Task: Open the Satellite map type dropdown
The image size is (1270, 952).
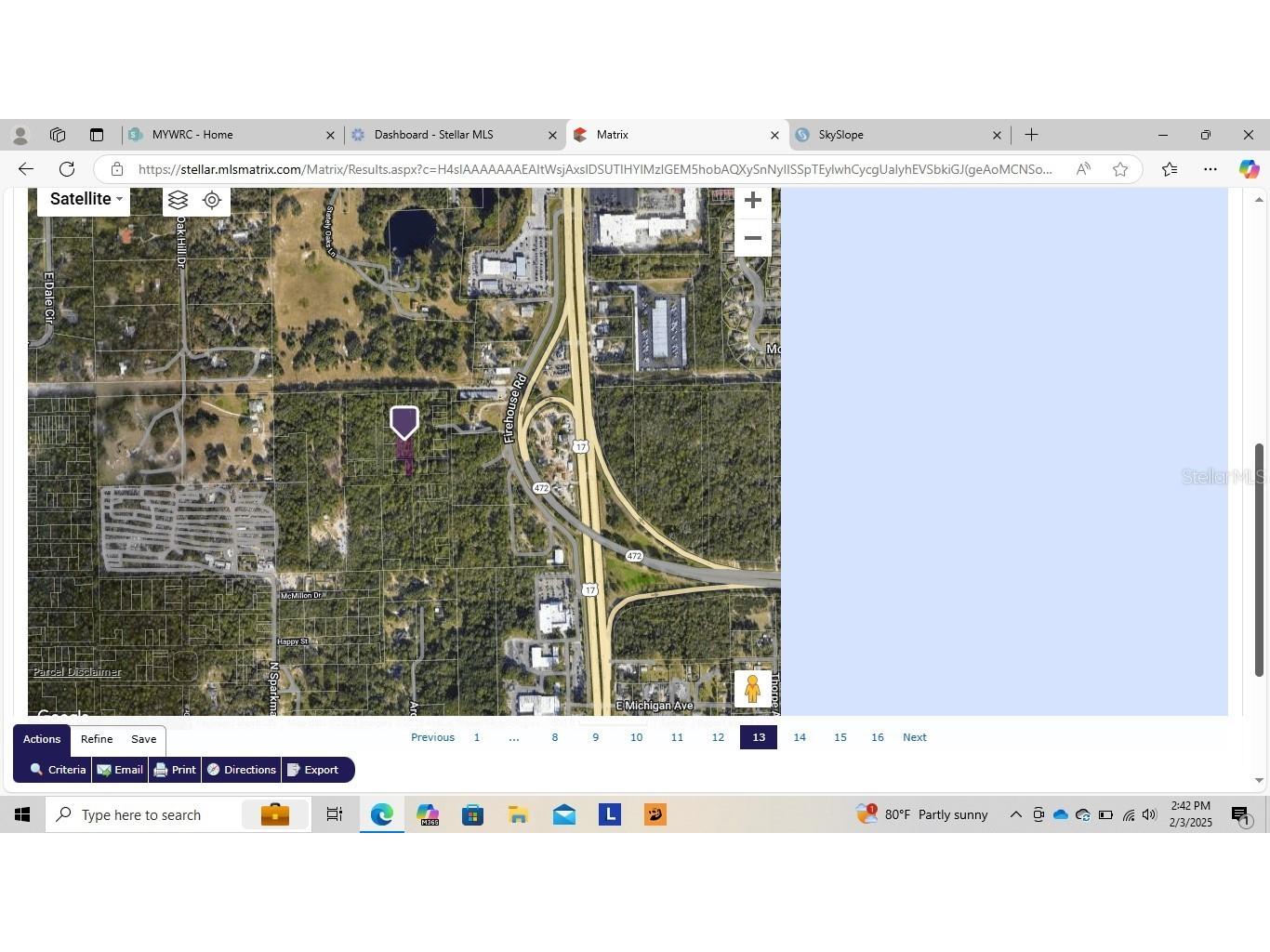Action: tap(83, 199)
